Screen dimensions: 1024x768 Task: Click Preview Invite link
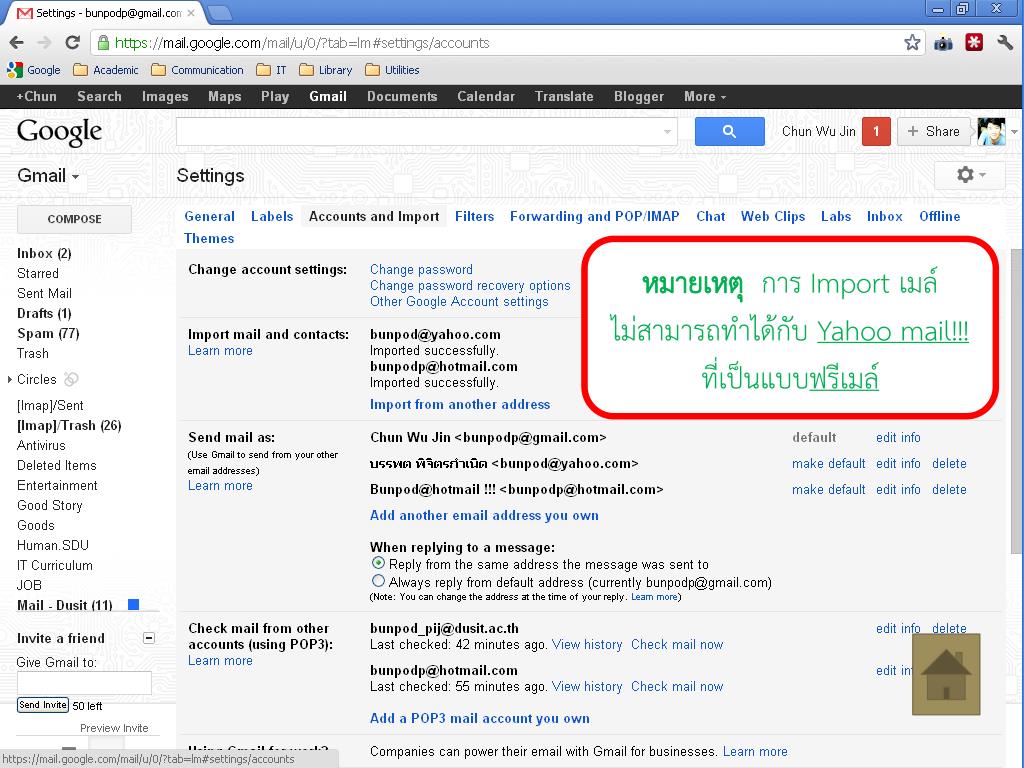[114, 728]
